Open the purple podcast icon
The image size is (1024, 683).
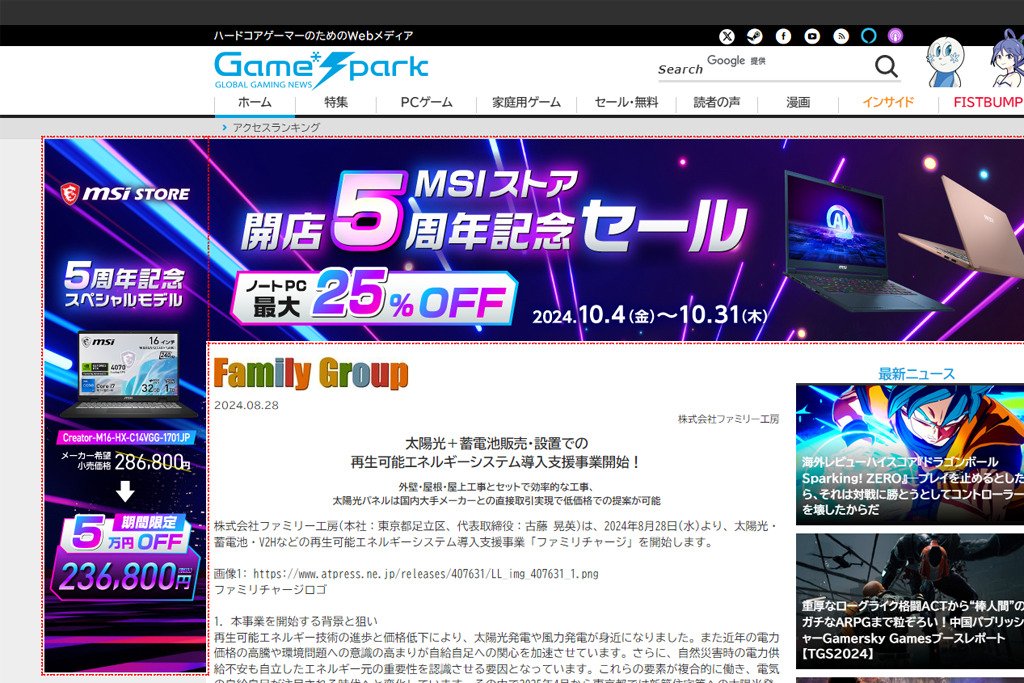coord(895,36)
